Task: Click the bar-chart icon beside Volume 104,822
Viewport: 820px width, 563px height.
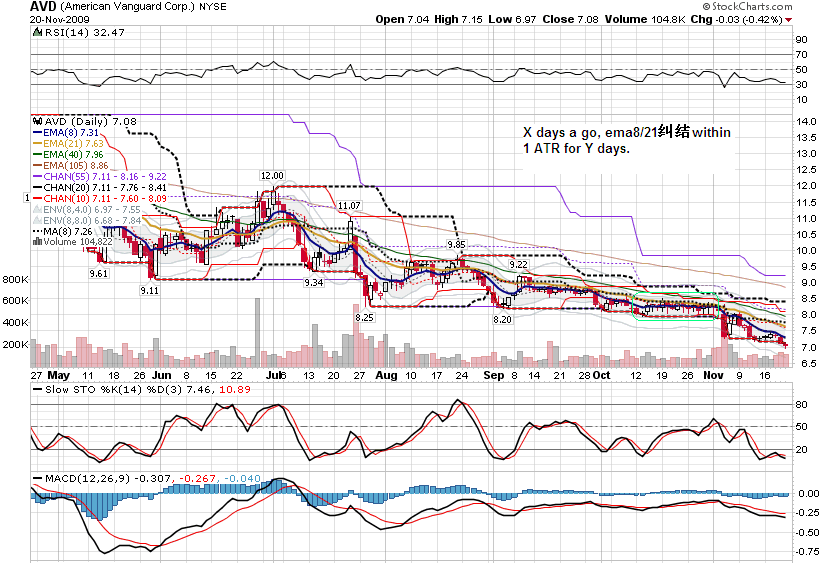Action: point(37,242)
